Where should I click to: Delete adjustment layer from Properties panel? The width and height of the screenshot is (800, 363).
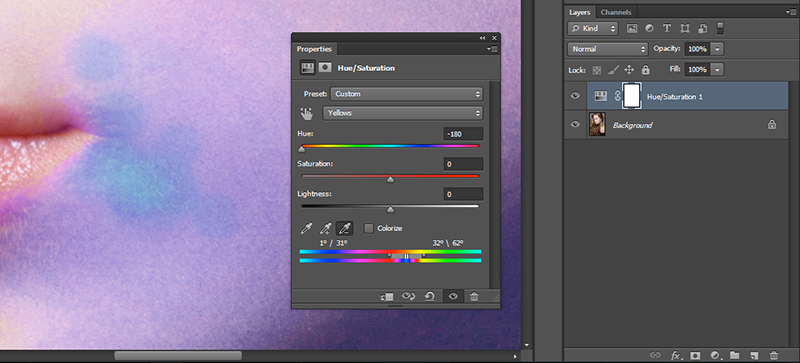click(474, 296)
